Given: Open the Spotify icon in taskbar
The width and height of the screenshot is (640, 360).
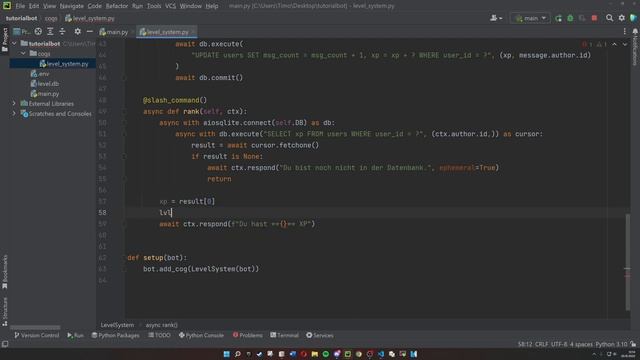Looking at the screenshot, I should (326, 354).
